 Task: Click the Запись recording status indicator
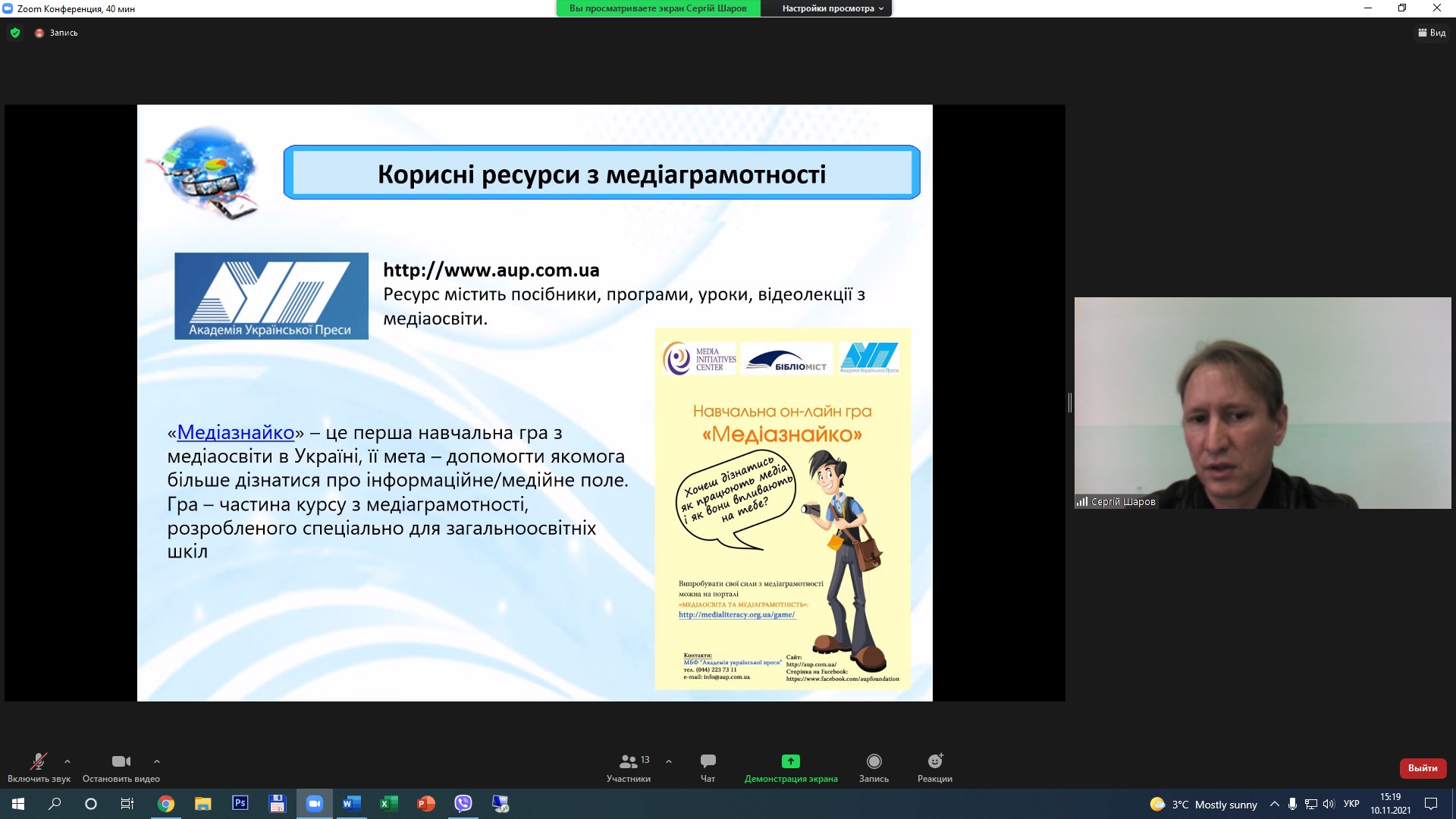coord(57,33)
